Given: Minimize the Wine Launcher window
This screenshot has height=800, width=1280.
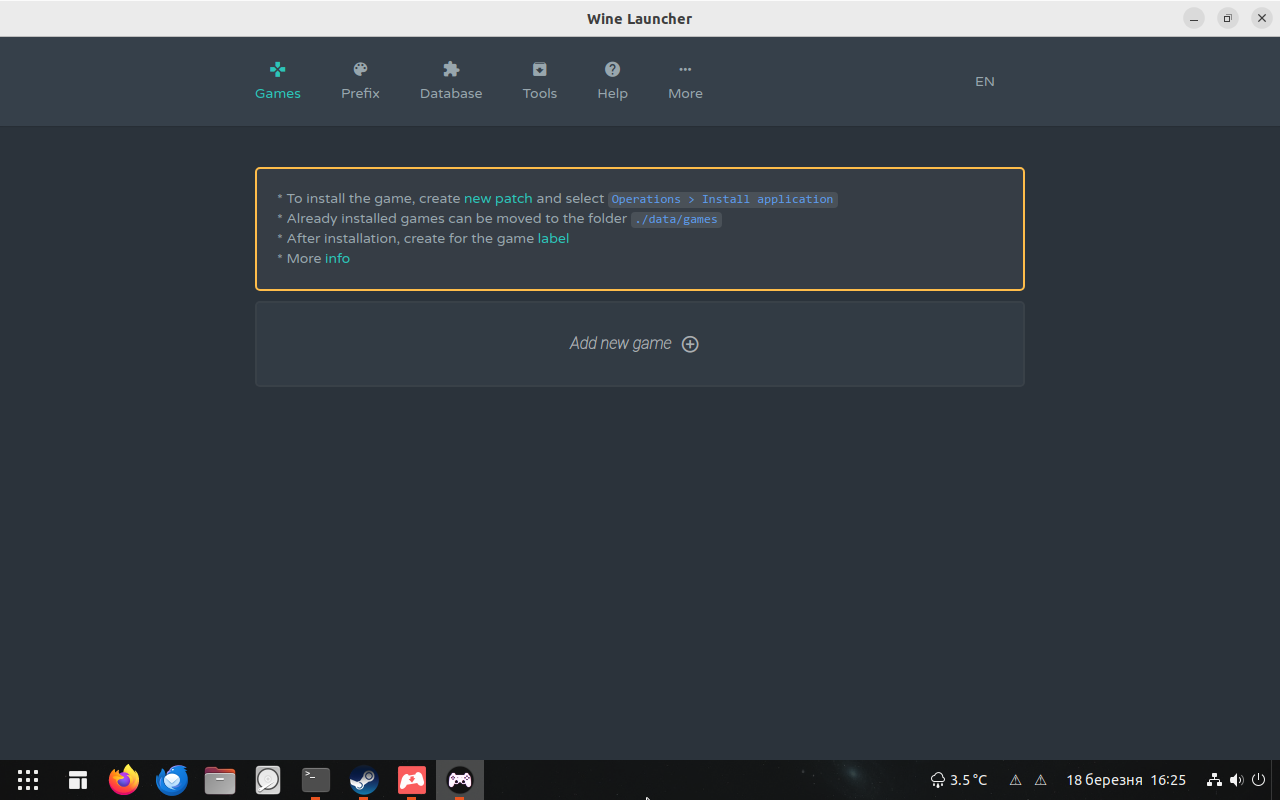Looking at the screenshot, I should 1194,18.
